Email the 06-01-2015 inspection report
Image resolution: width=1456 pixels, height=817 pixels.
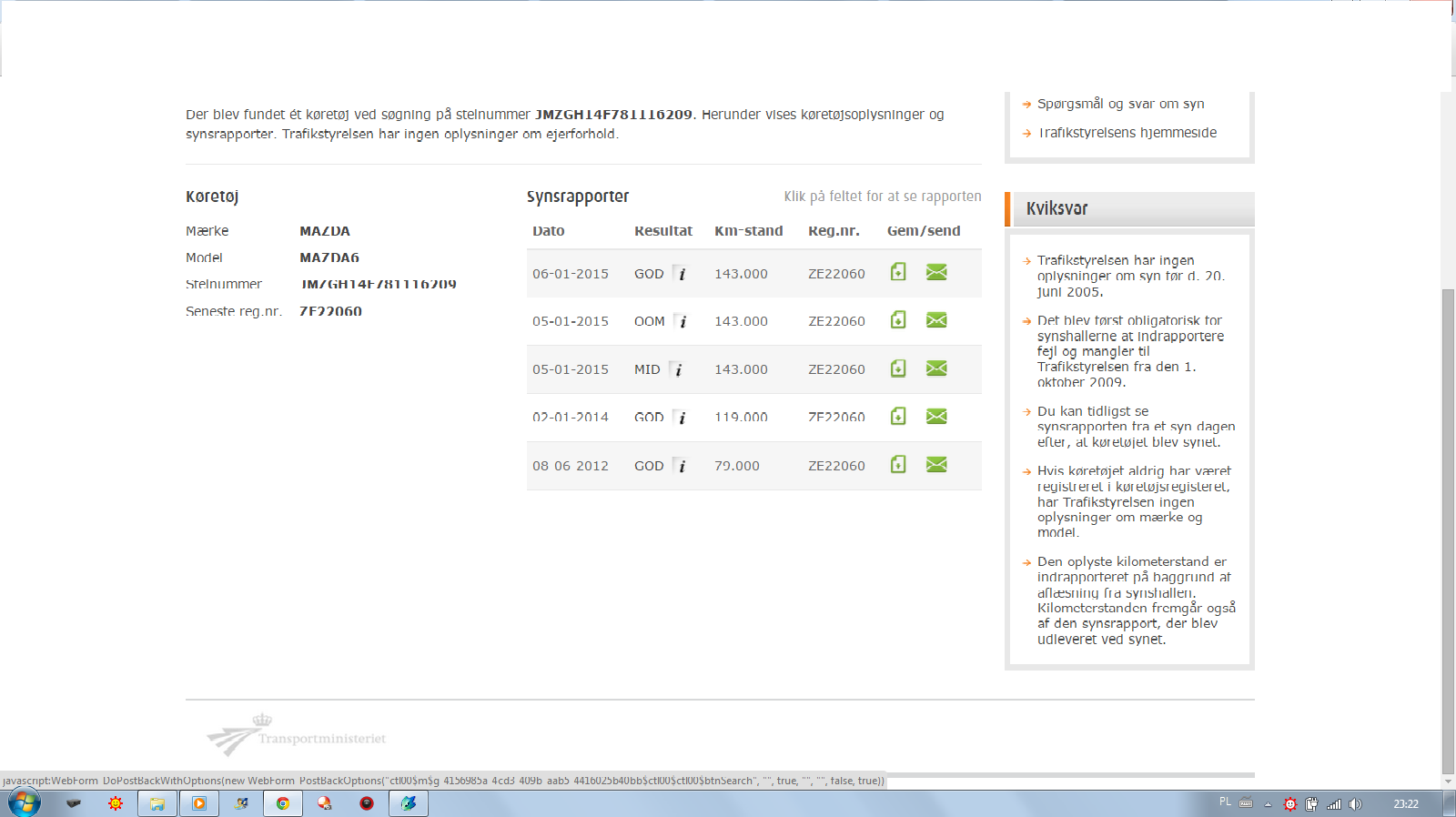tap(936, 272)
